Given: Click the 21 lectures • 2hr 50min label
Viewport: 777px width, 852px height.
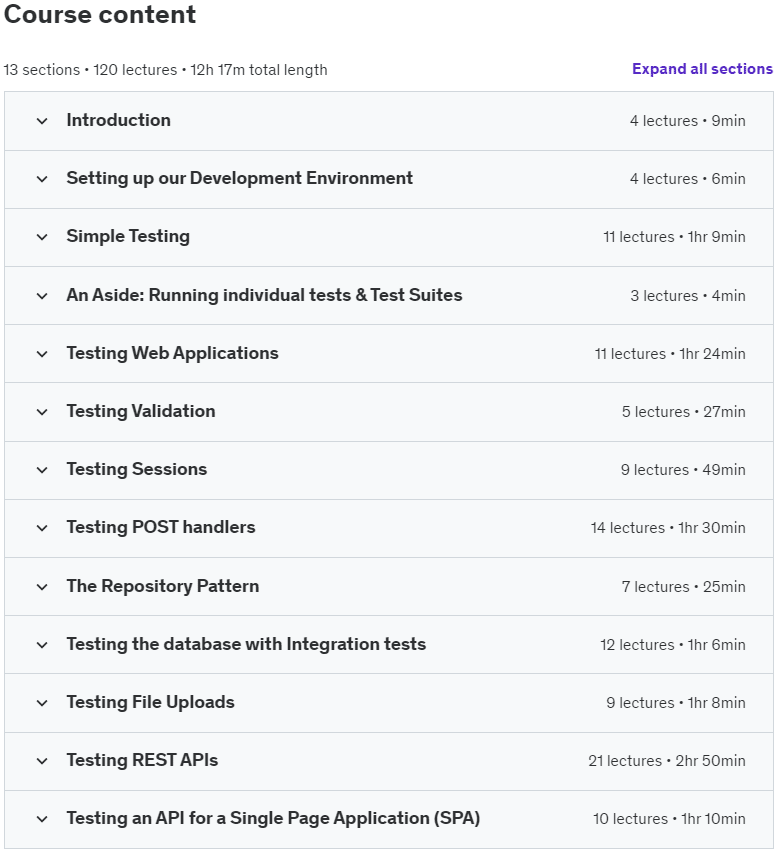Looking at the screenshot, I should coord(667,761).
